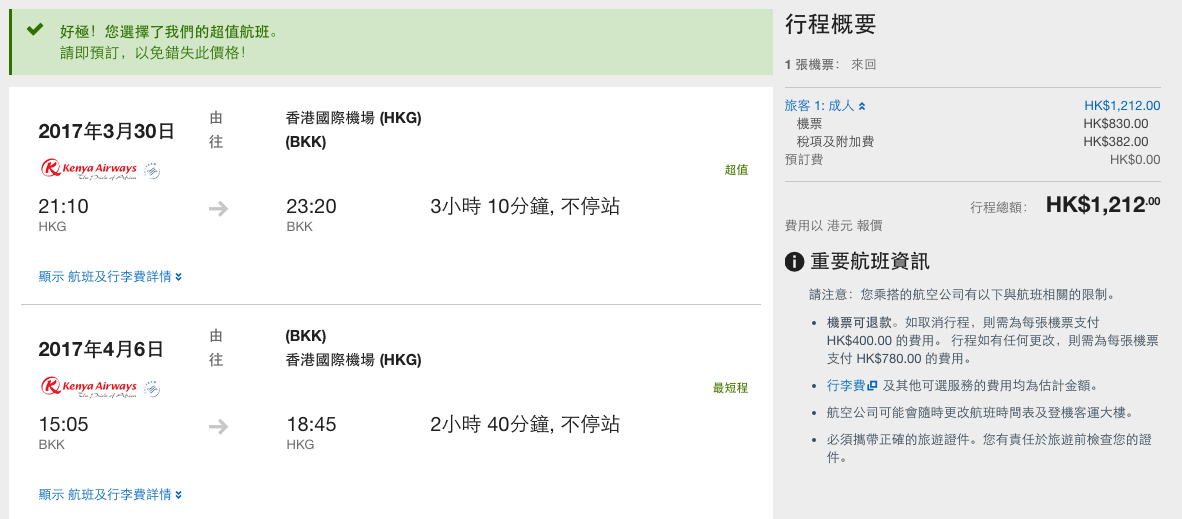The width and height of the screenshot is (1182, 519).
Task: Click the 2017年3月30日 departure date
Action: pyautogui.click(x=106, y=131)
